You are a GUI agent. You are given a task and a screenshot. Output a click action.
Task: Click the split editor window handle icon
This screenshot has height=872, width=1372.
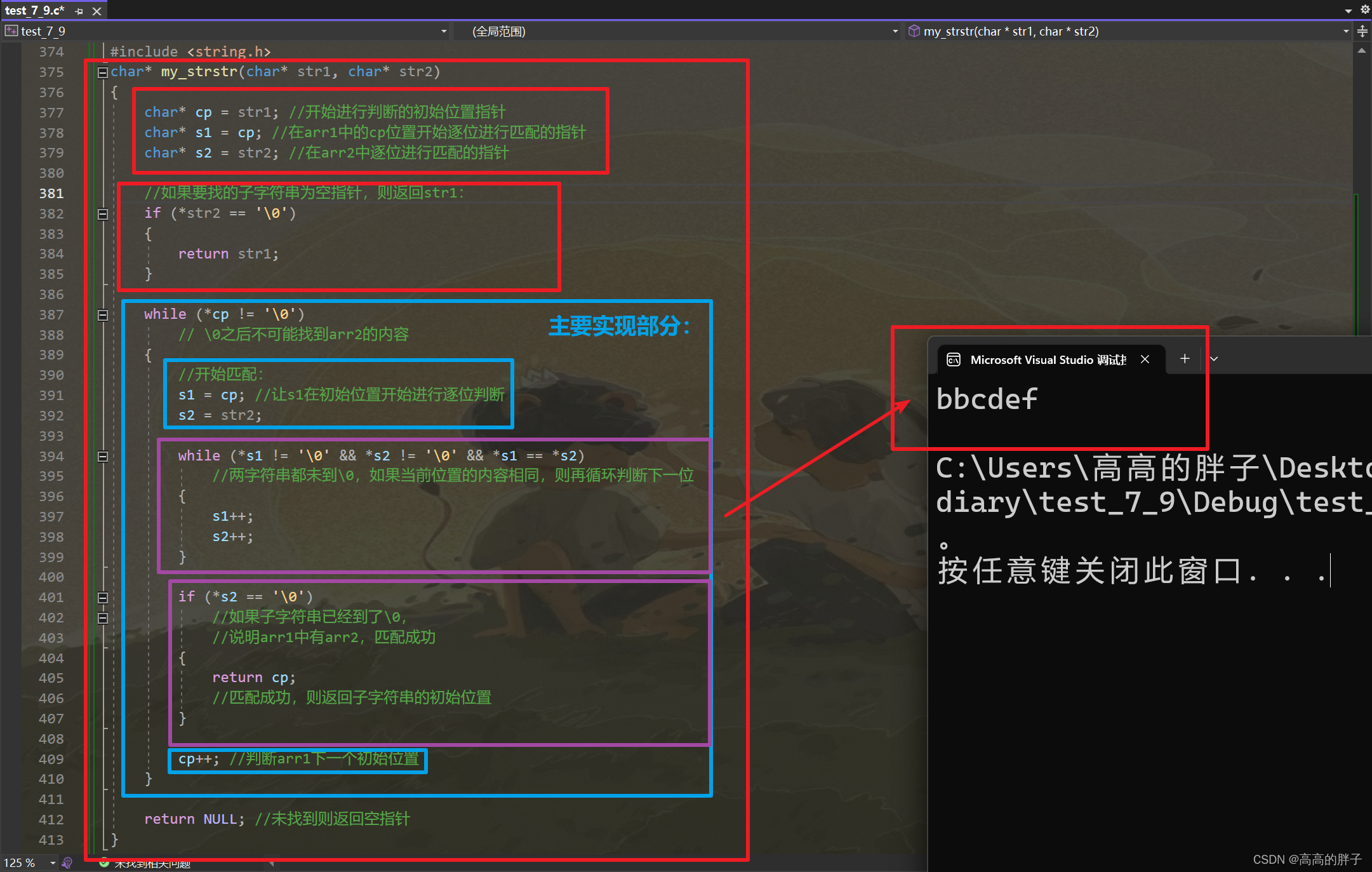click(1362, 31)
